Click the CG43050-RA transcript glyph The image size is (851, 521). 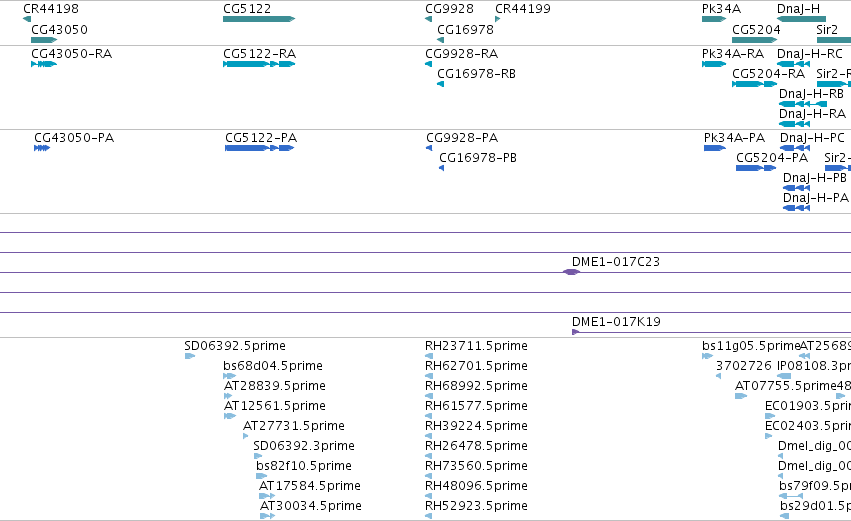click(x=44, y=64)
